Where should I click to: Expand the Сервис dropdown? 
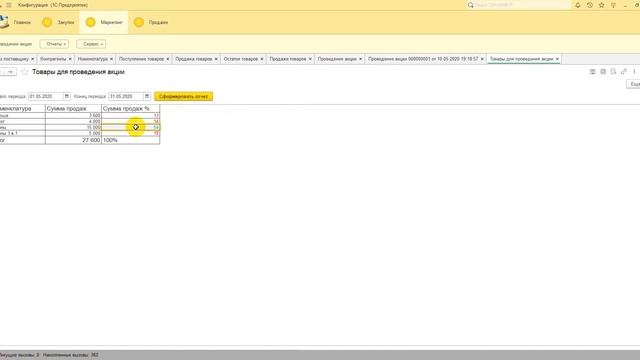pos(91,44)
